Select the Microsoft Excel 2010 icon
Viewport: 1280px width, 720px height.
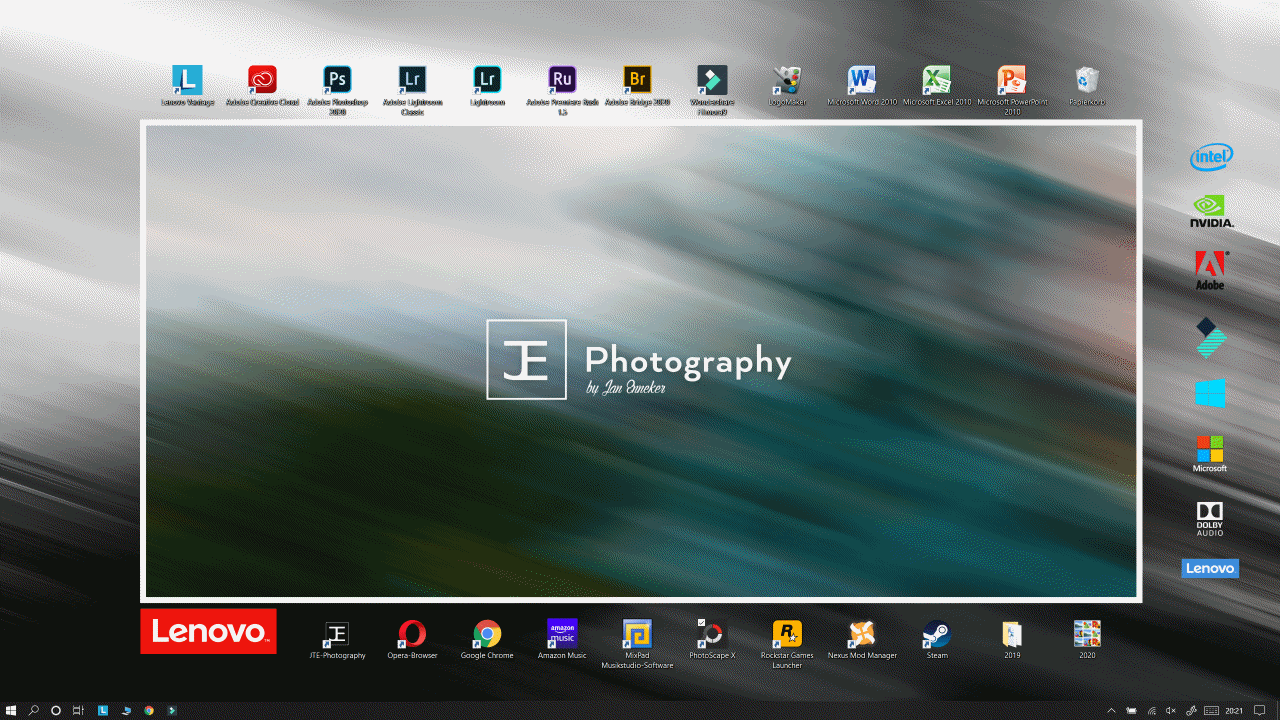(x=937, y=86)
